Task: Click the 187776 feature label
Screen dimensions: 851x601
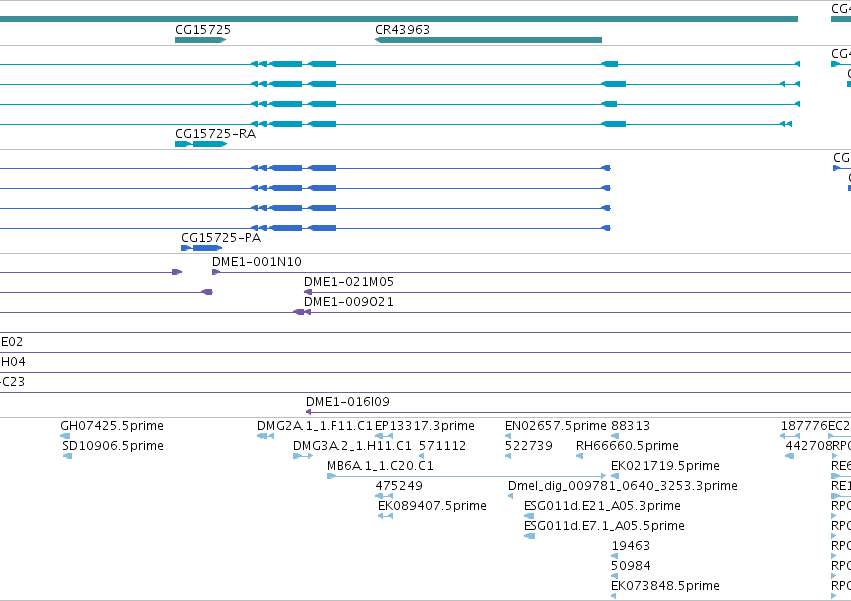Action: click(804, 426)
